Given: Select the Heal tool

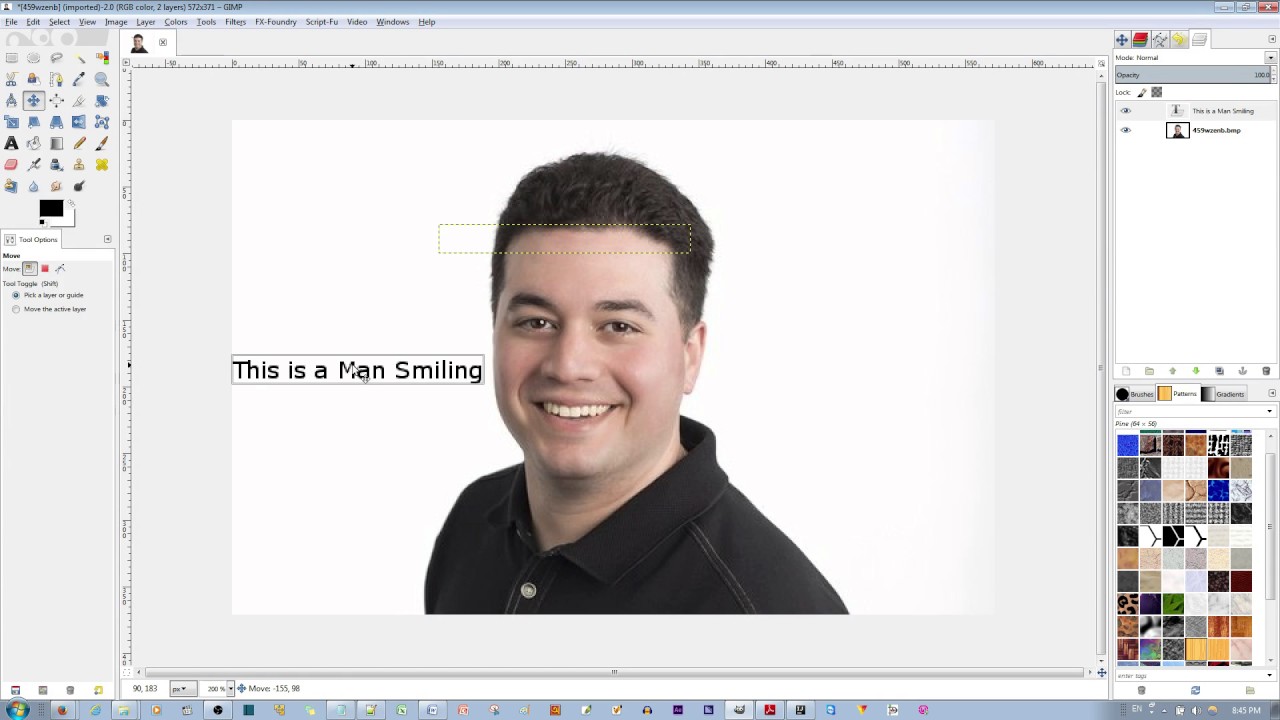Looking at the screenshot, I should coord(102,164).
